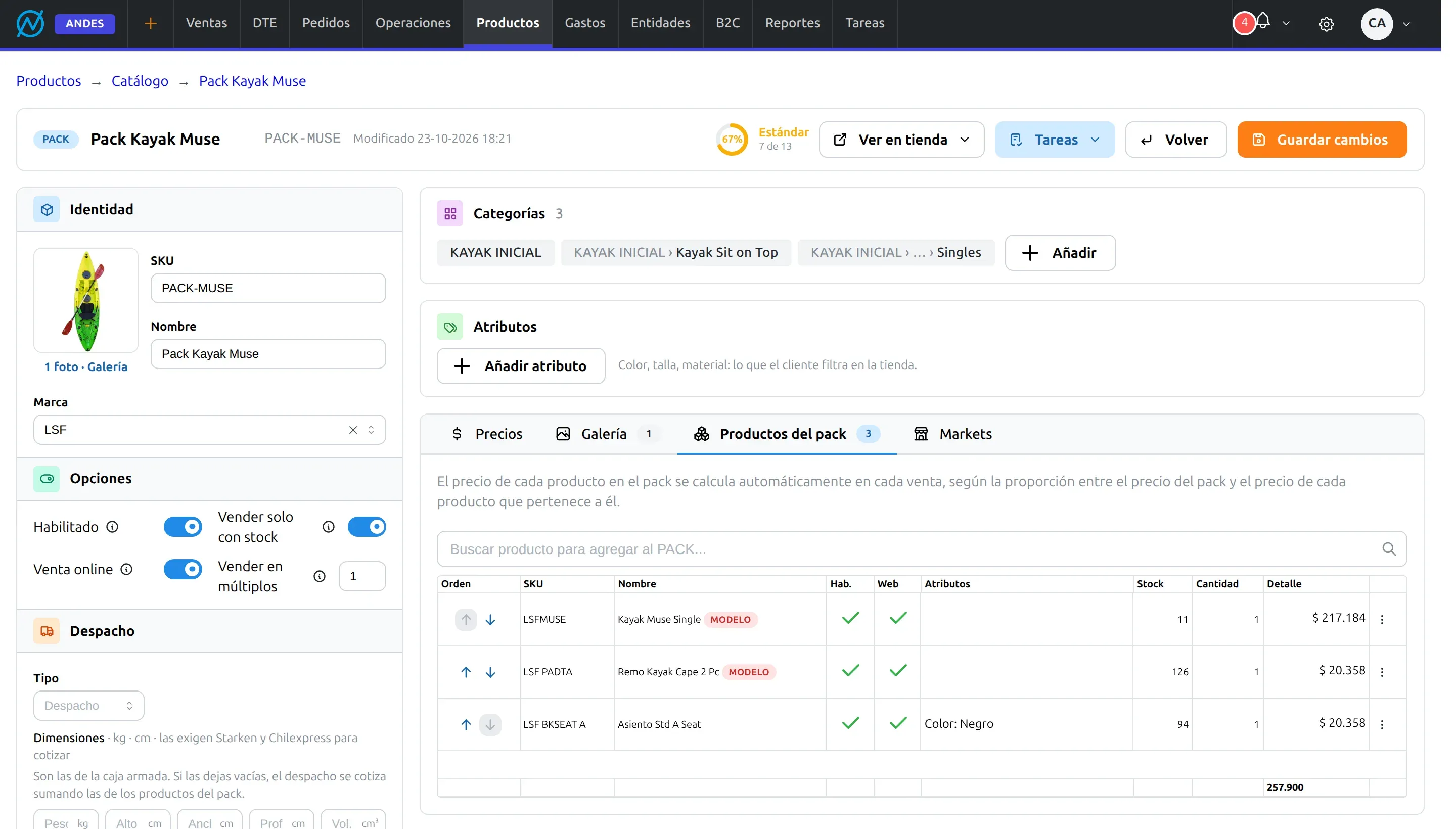Toggle the Vender solo con stock switch
The height and width of the screenshot is (829, 1456).
pos(367,527)
